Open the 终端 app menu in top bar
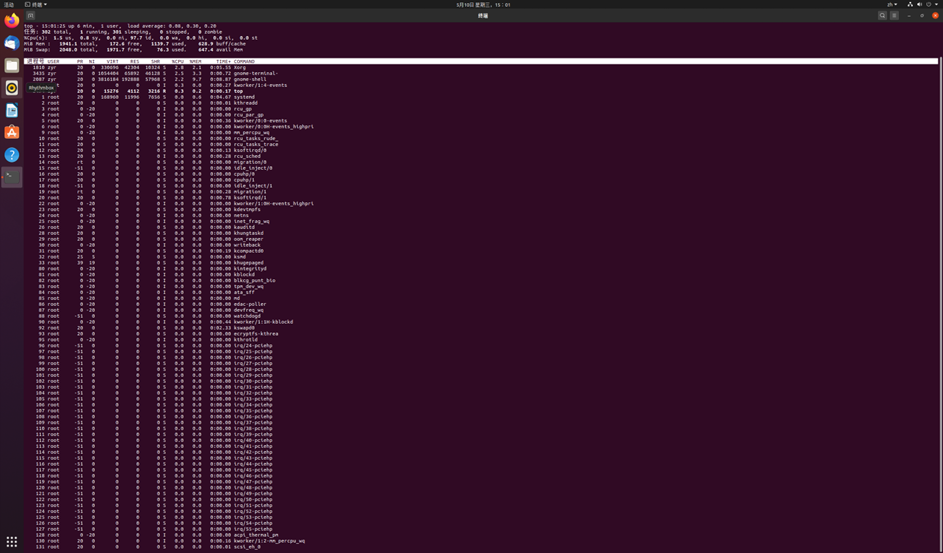The image size is (943, 553). click(x=36, y=4)
